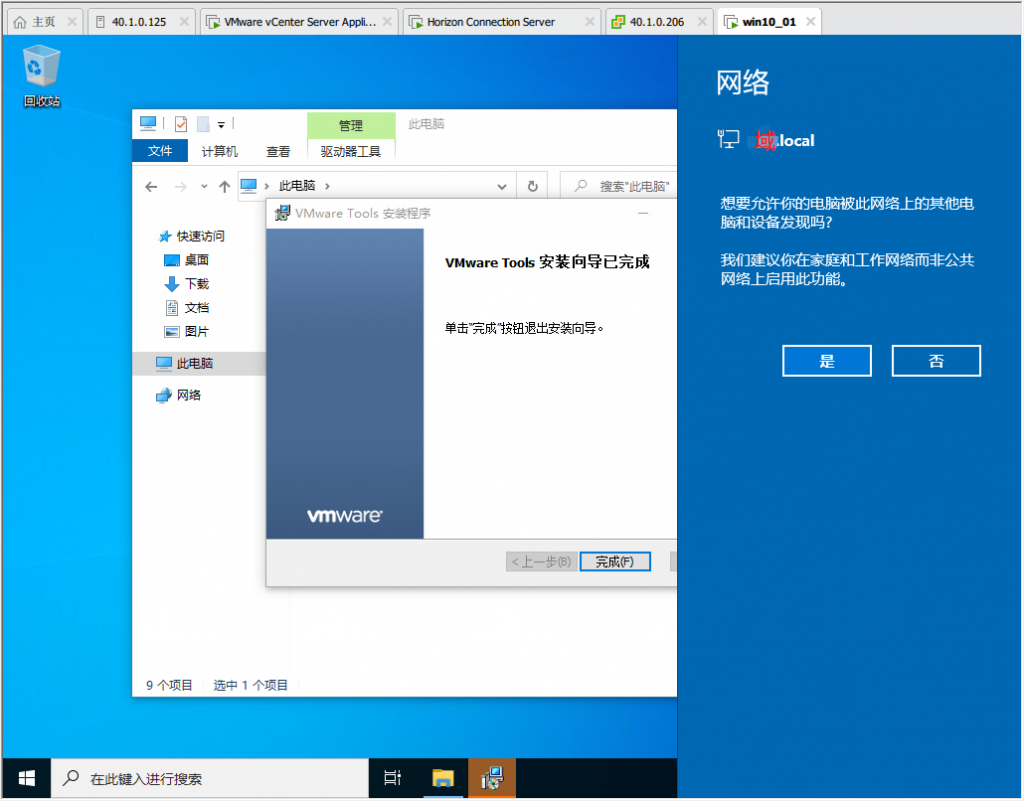Expand the chevron after 此电脑 breadcrumb
This screenshot has height=801, width=1024.
pyautogui.click(x=327, y=187)
